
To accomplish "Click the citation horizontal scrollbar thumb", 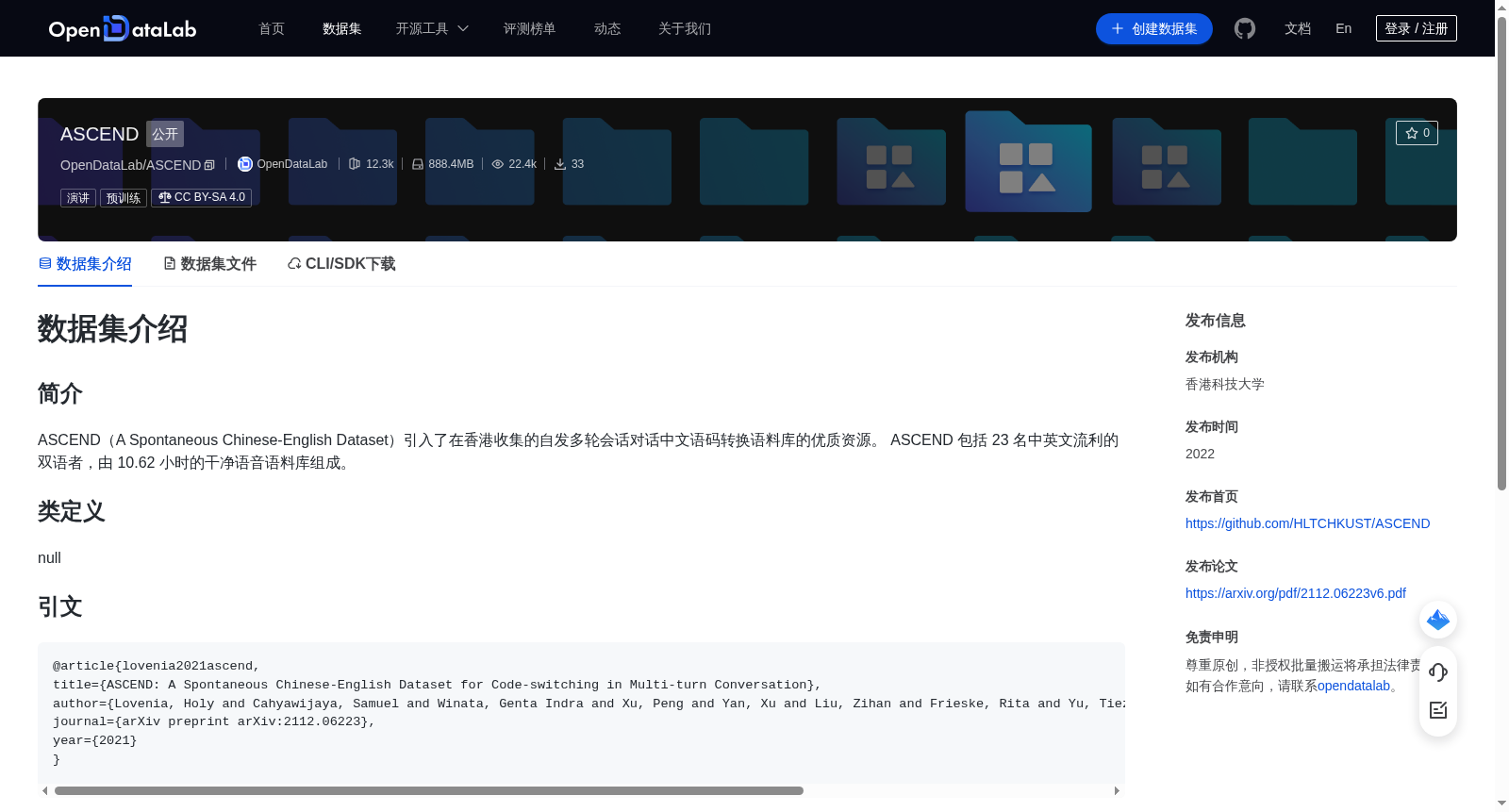I will click(429, 790).
